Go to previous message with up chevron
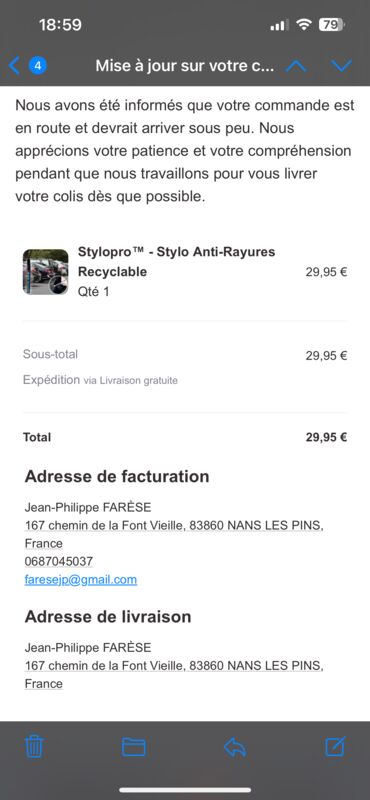Screen dimensions: 370x800 (296, 66)
